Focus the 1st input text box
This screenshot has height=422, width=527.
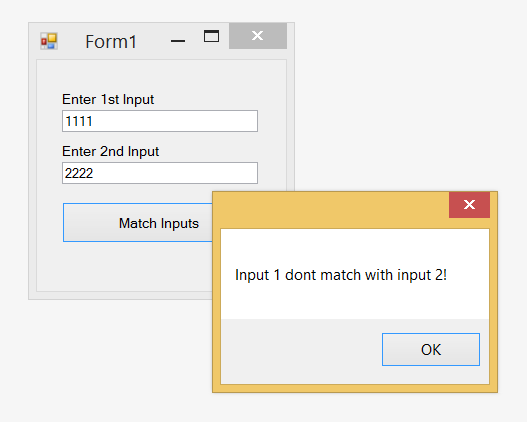[x=160, y=121]
